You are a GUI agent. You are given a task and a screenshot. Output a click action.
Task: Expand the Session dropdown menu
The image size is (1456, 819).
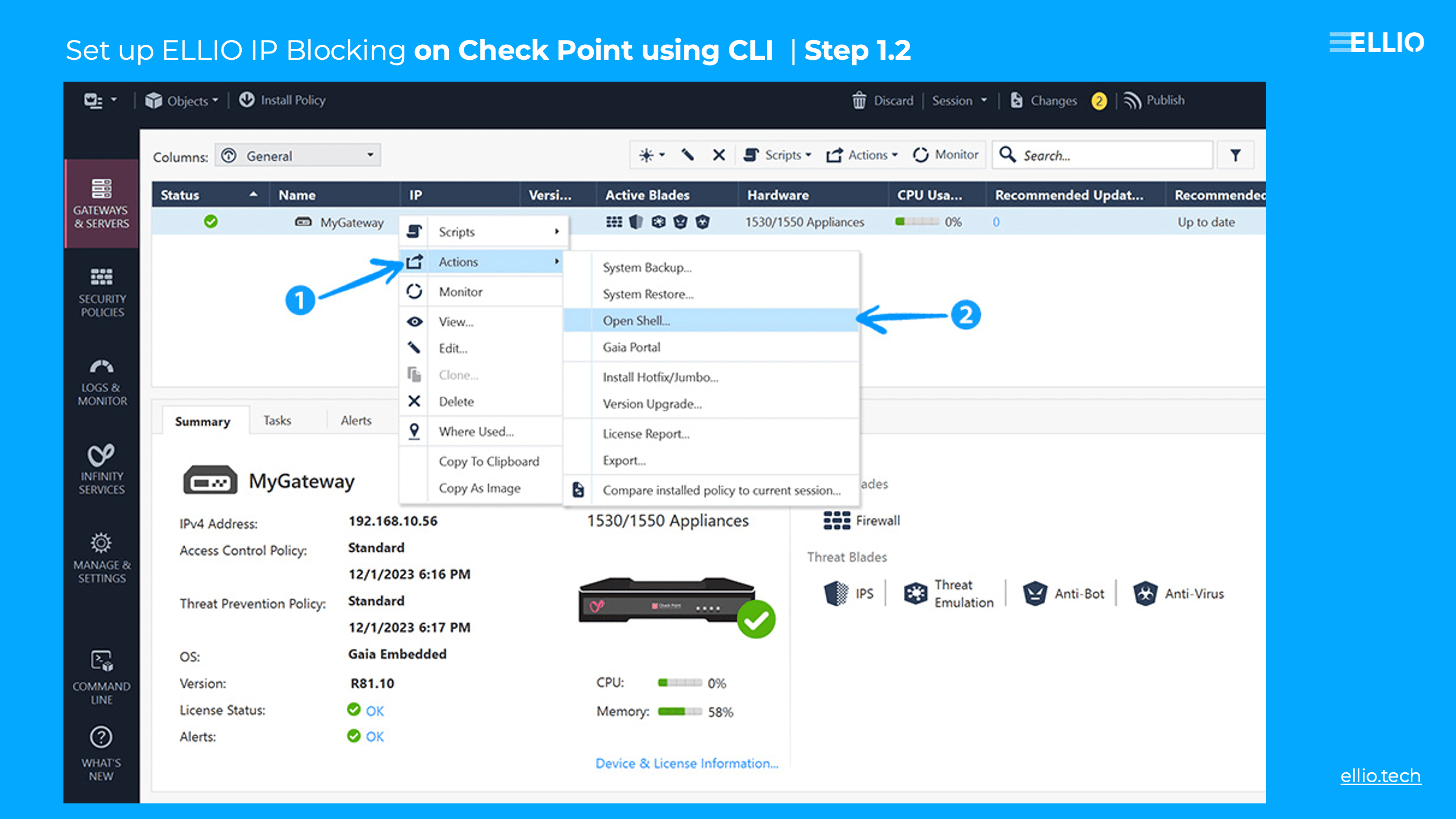click(x=959, y=100)
